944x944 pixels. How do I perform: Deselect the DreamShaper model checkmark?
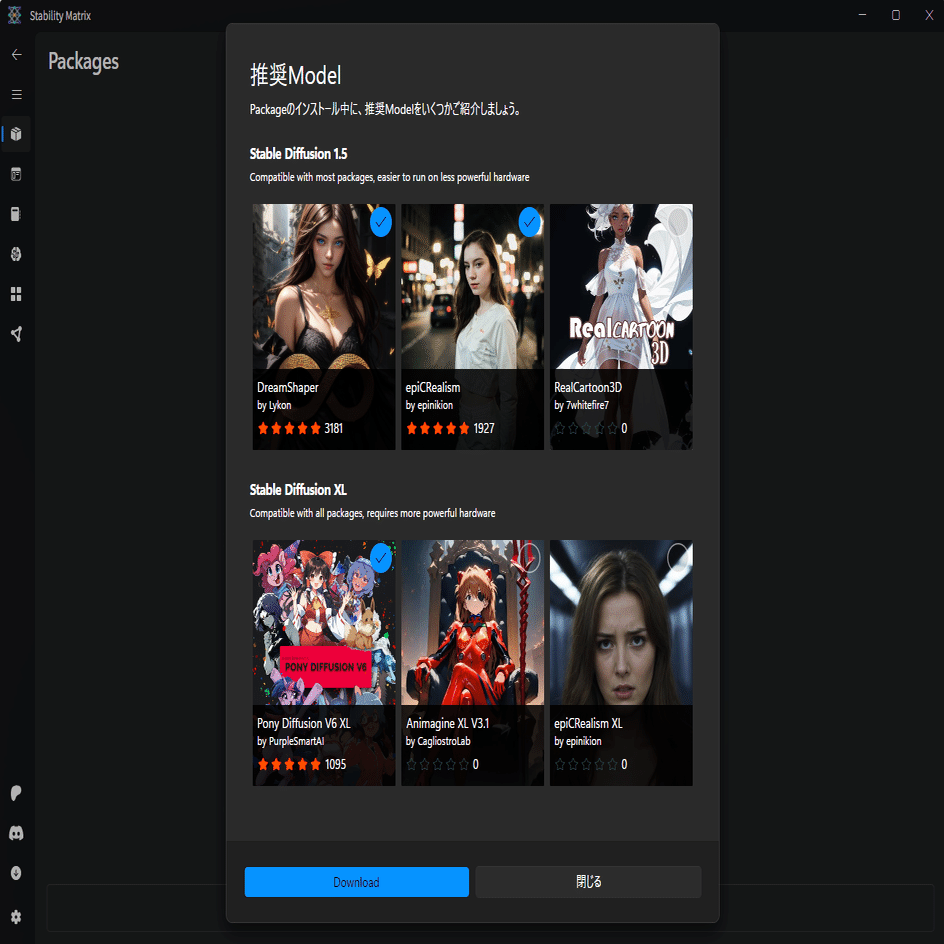click(380, 222)
